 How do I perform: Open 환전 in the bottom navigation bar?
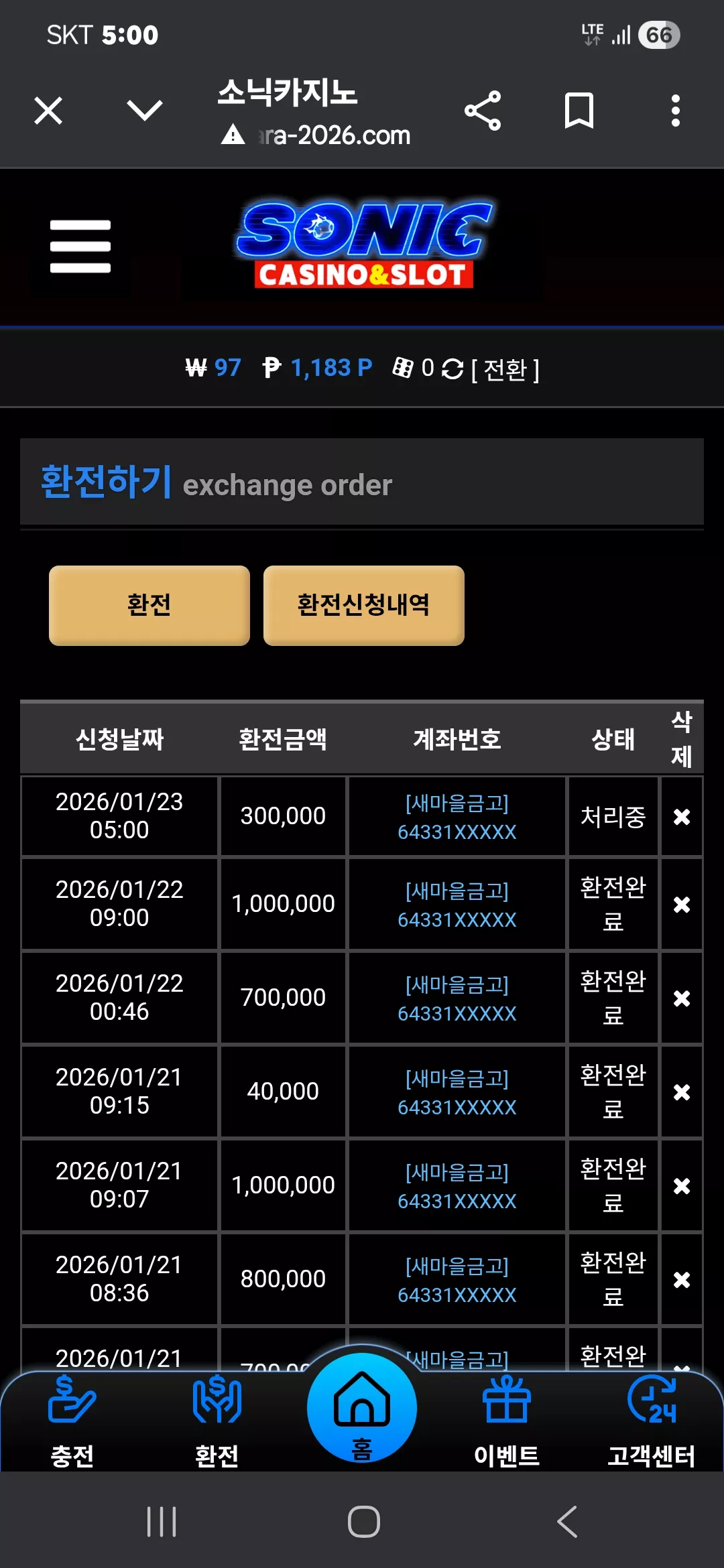tap(217, 1421)
